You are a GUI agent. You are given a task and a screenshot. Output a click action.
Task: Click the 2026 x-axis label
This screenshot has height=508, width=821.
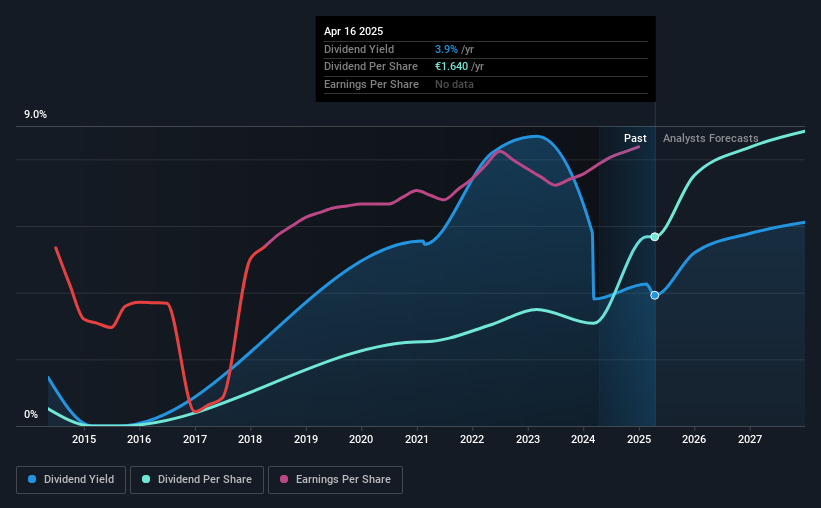point(694,439)
